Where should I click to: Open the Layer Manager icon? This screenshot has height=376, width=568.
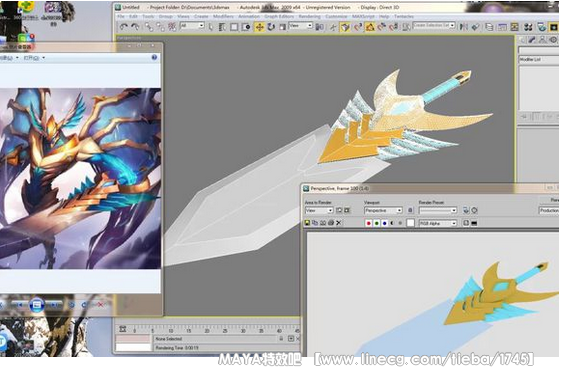coord(489,27)
